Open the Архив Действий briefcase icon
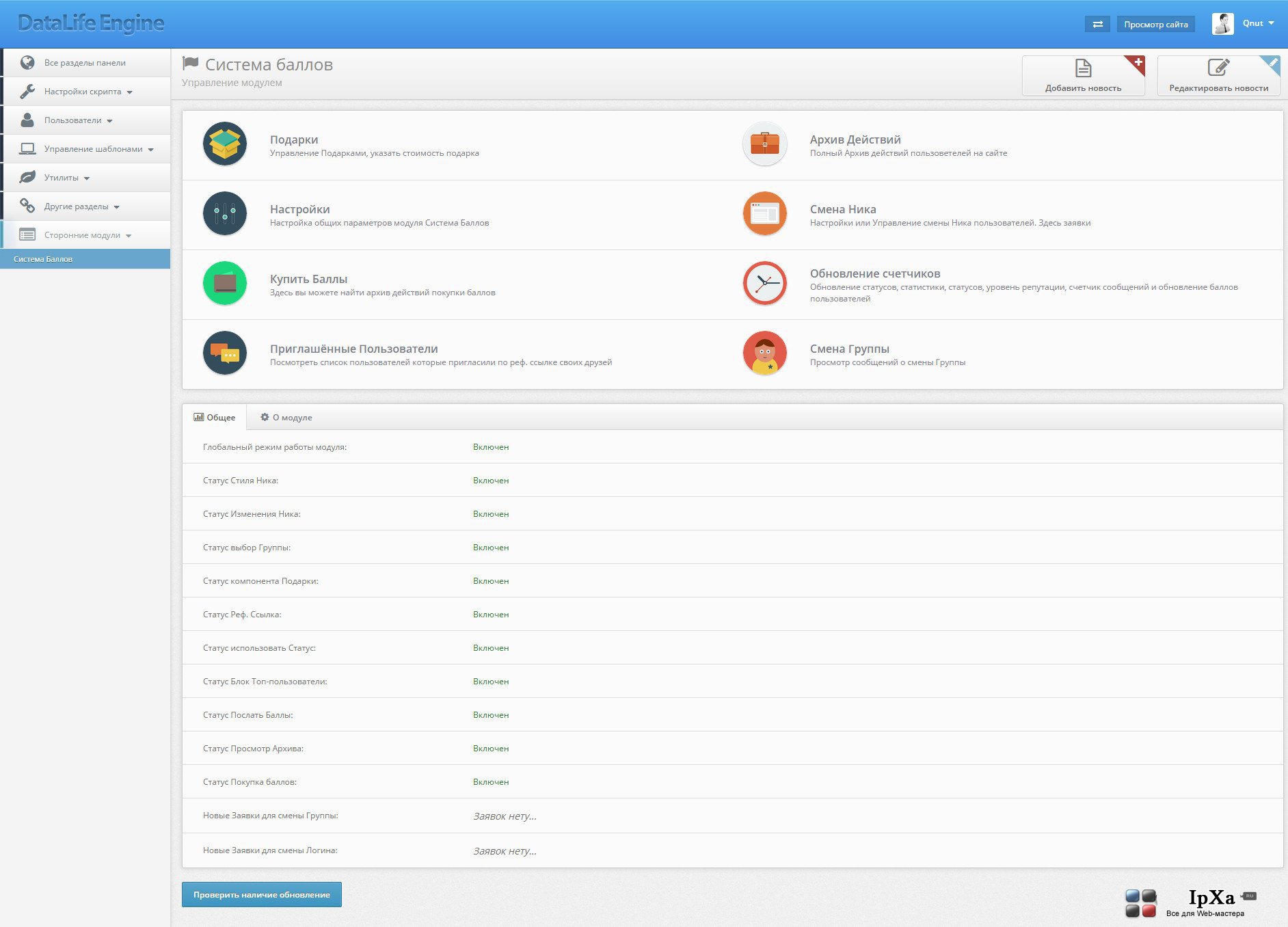Image resolution: width=1288 pixels, height=927 pixels. point(765,144)
